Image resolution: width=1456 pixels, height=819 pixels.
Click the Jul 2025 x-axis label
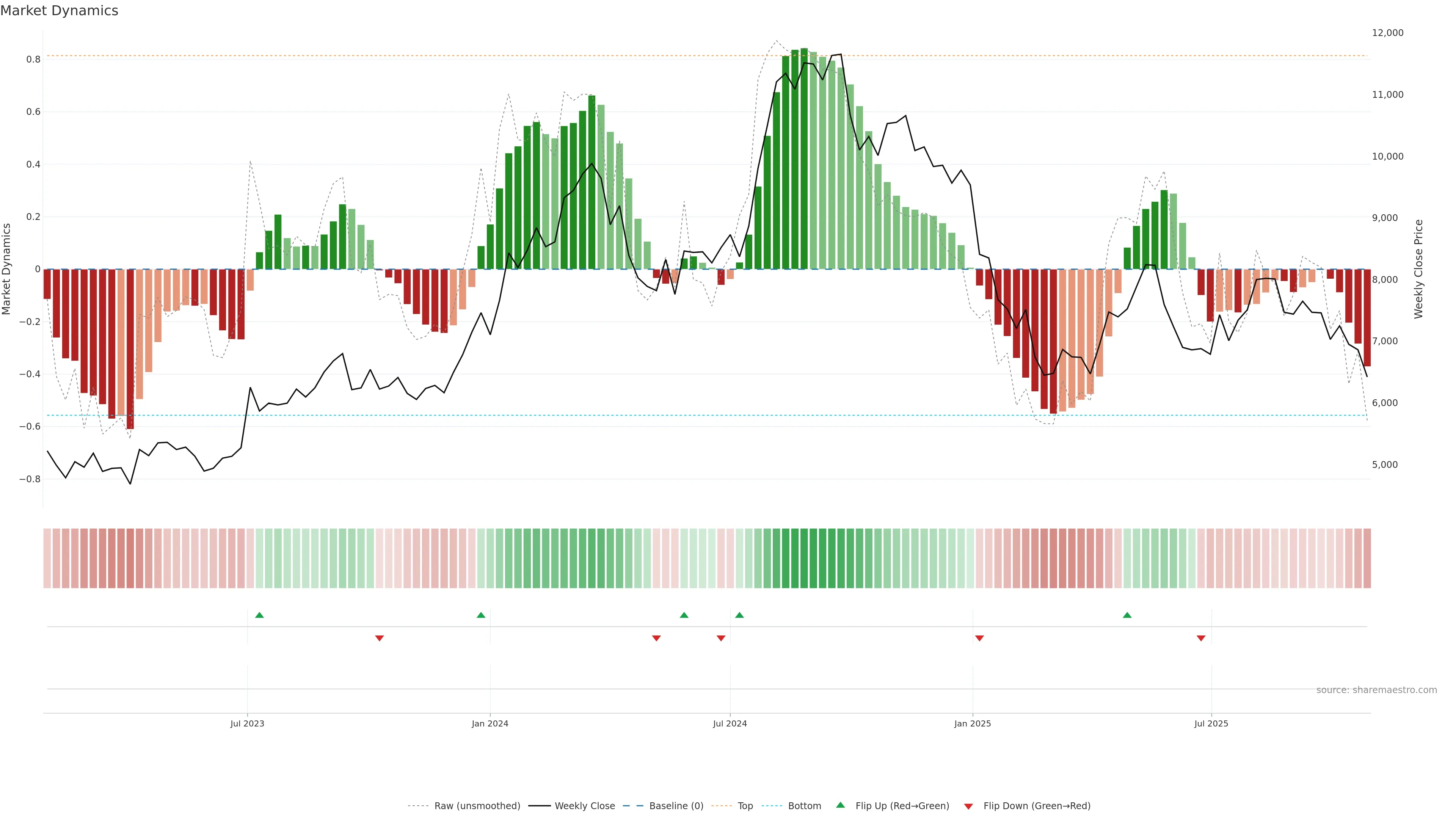[1211, 723]
